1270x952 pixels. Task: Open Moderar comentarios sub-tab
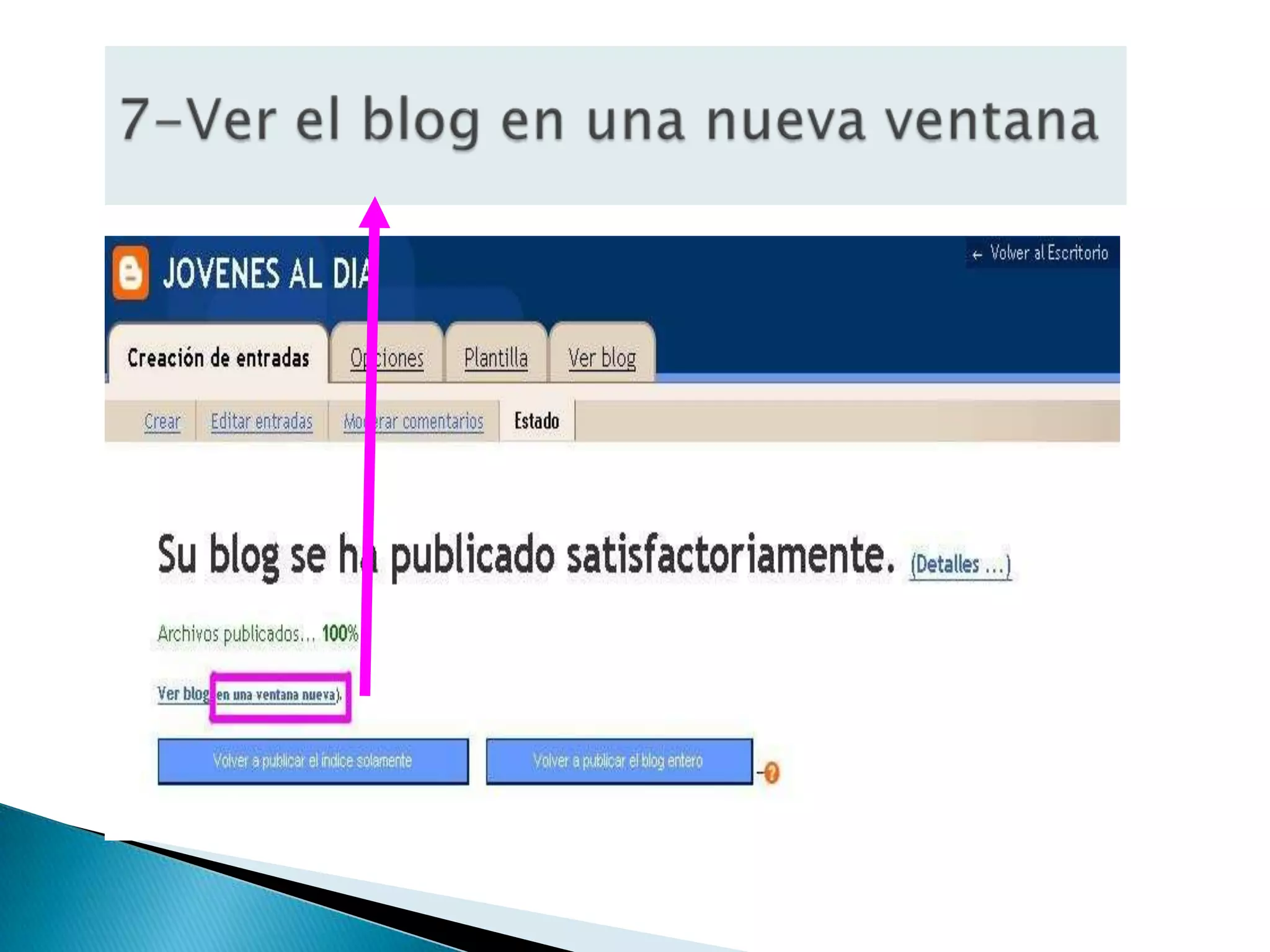coord(414,421)
